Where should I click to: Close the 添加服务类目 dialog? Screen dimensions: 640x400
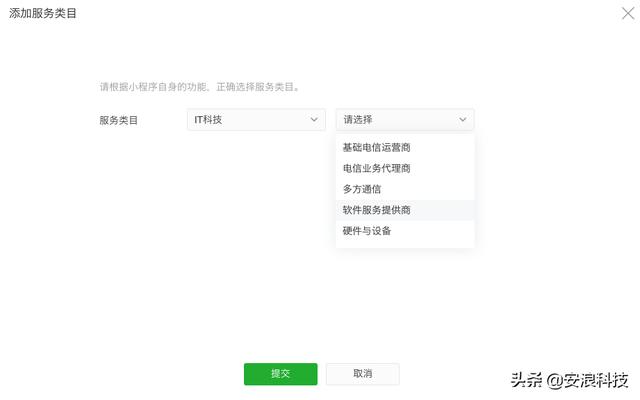pyautogui.click(x=628, y=13)
